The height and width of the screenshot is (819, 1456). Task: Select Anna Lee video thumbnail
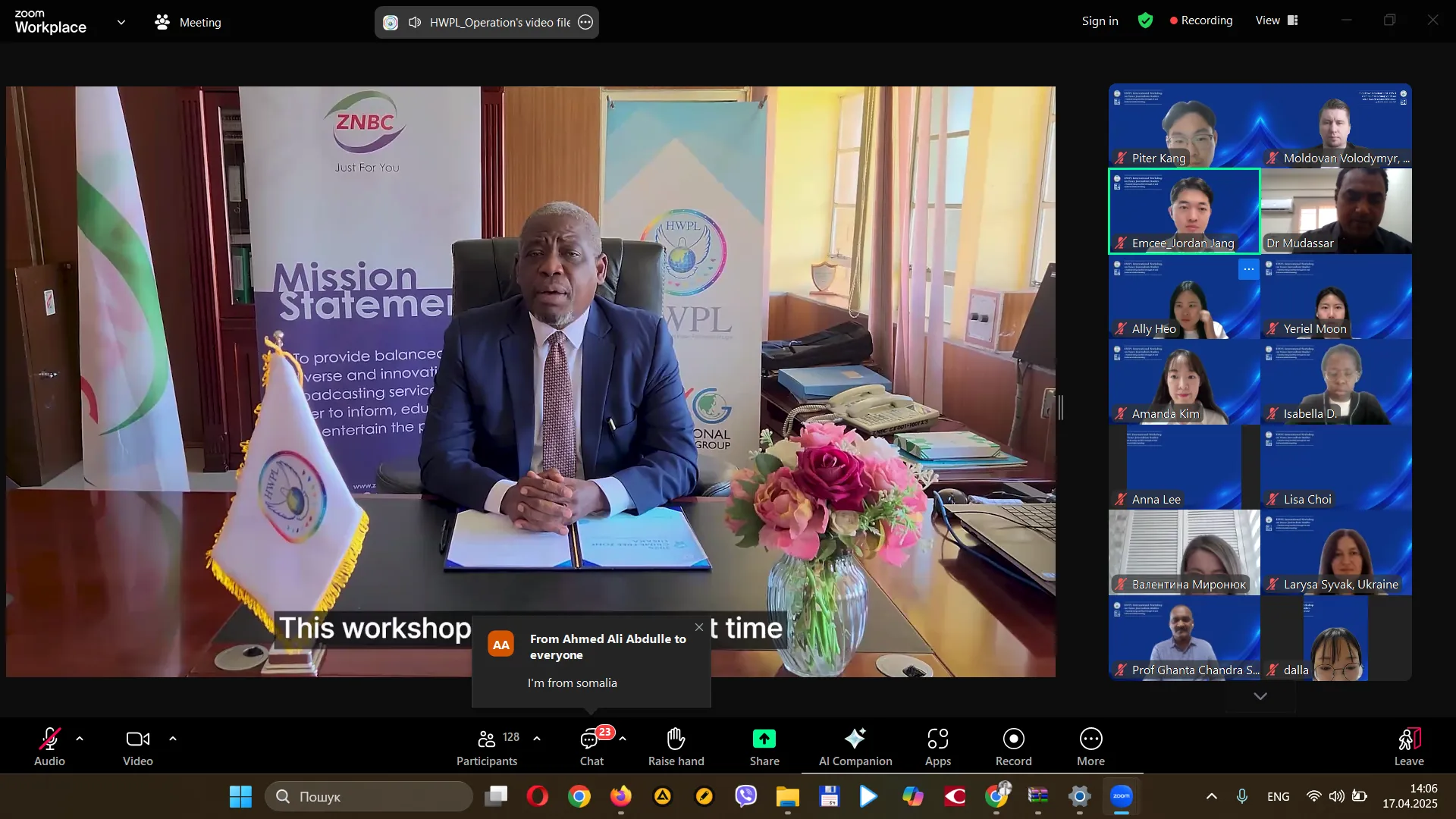(1185, 467)
